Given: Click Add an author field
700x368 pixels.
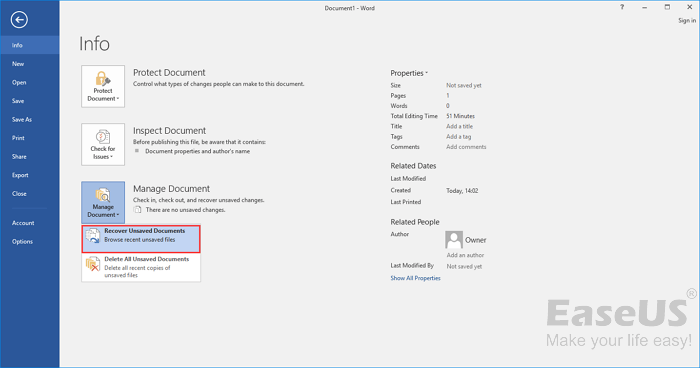Looking at the screenshot, I should [x=465, y=255].
